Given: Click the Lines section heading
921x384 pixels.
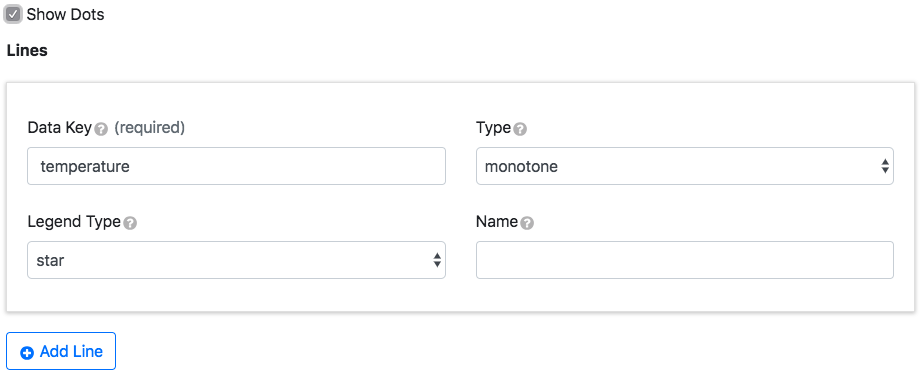Looking at the screenshot, I should tap(27, 50).
